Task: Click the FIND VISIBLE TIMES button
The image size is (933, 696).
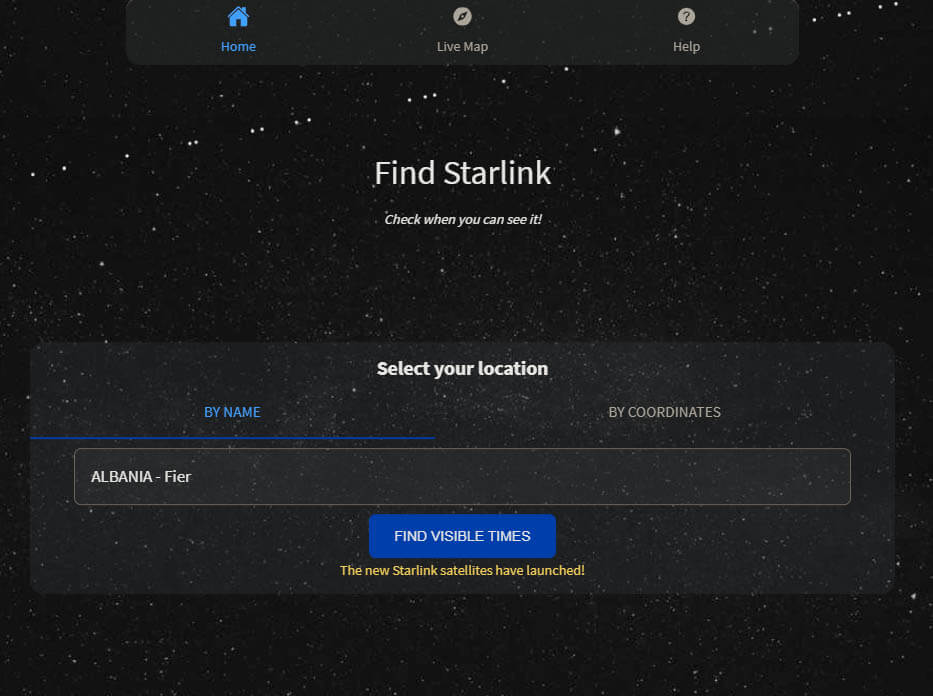Action: [462, 536]
